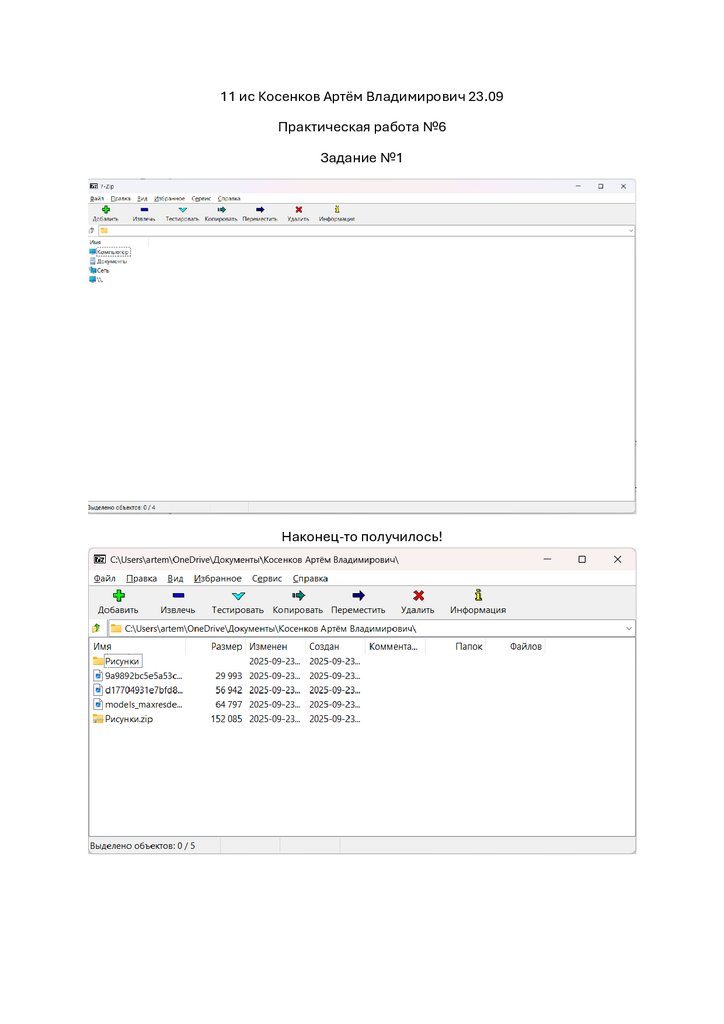Click the Создан date in the Рисунки folder row
724x1024 pixels.
click(334, 662)
